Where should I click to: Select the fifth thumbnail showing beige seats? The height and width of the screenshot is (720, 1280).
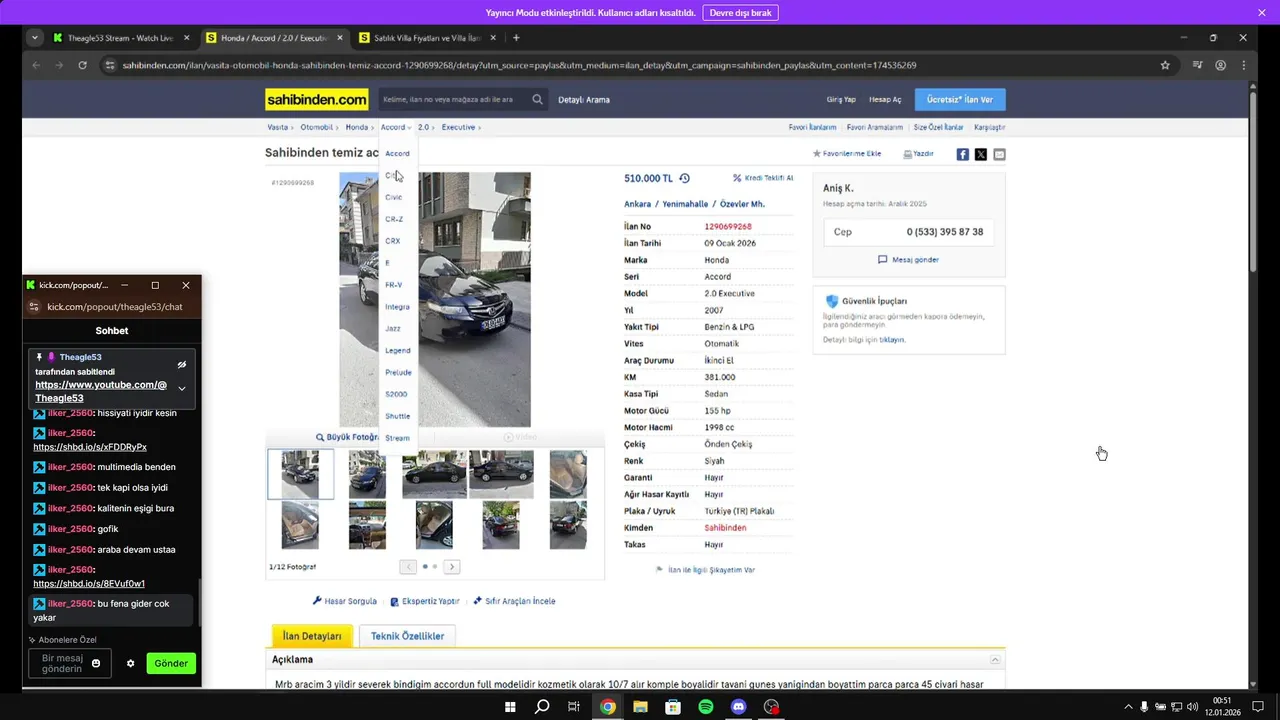(568, 474)
